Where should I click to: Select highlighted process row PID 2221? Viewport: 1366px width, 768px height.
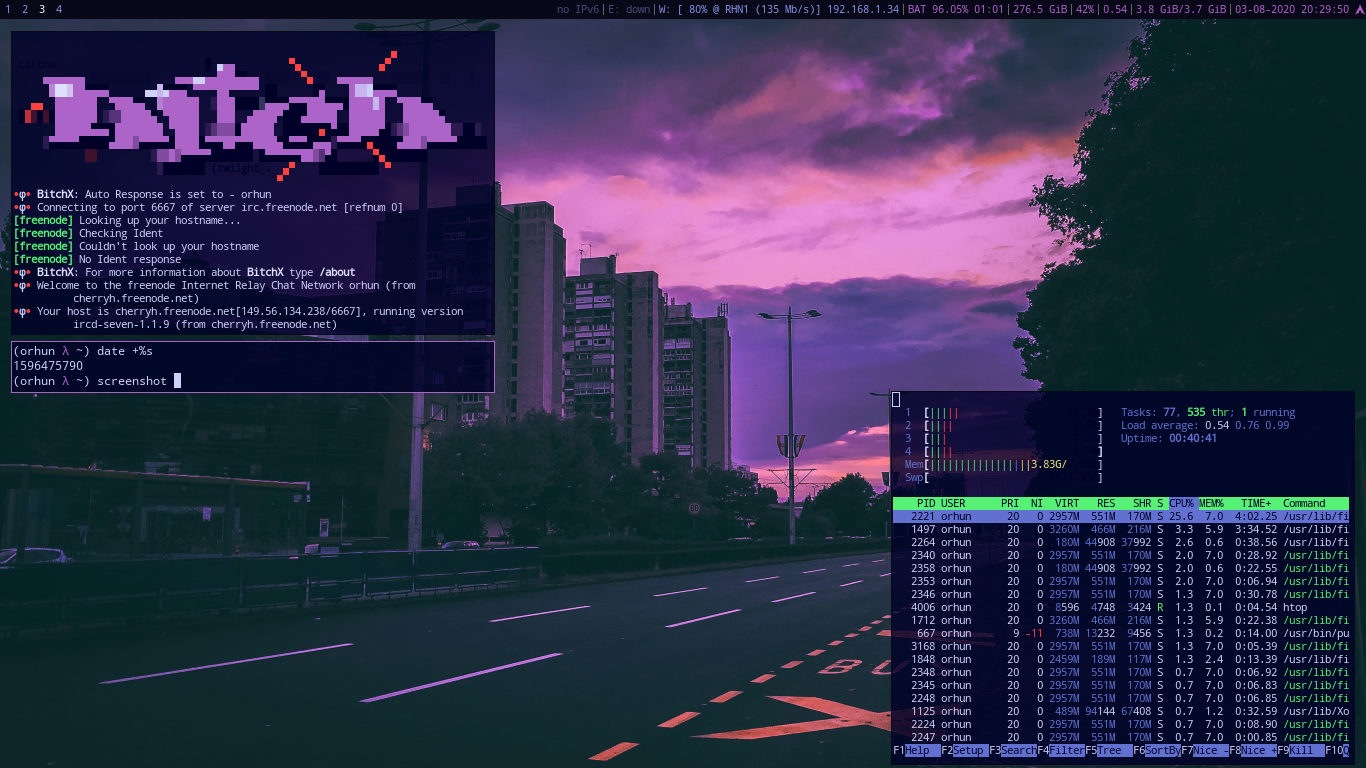1121,516
